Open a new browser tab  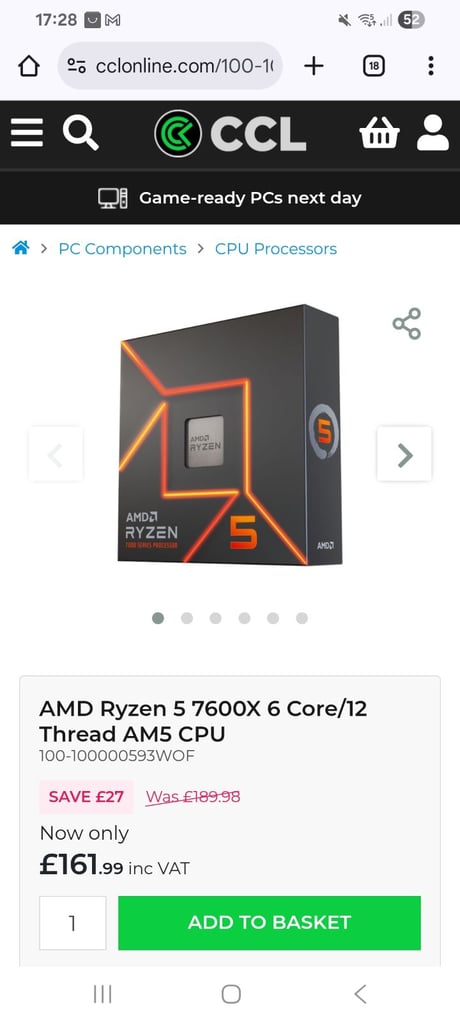[314, 65]
